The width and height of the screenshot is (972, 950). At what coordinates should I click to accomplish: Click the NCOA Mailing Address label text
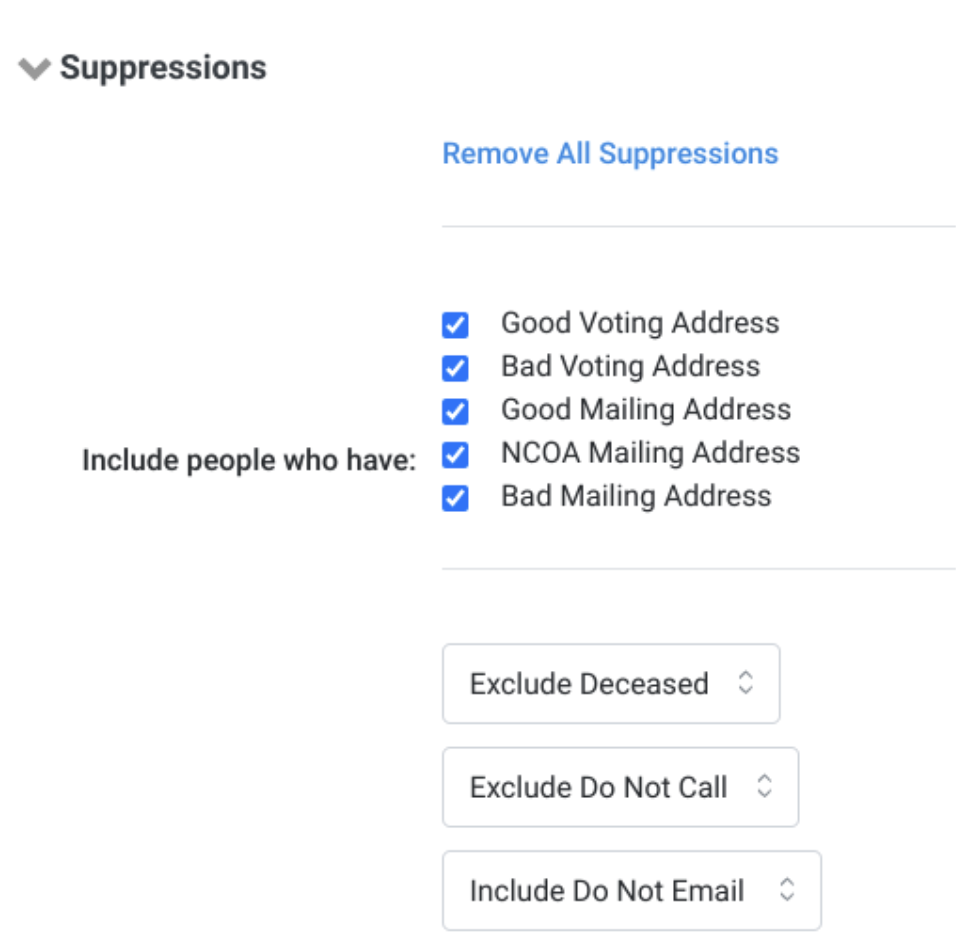[650, 453]
